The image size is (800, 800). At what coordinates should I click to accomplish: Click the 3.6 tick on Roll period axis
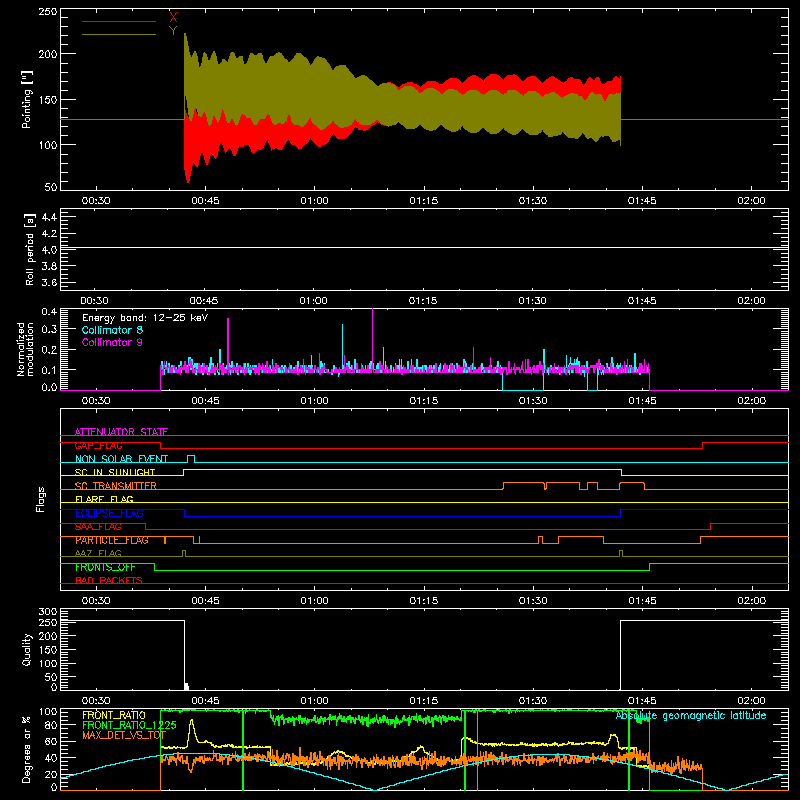(x=49, y=282)
